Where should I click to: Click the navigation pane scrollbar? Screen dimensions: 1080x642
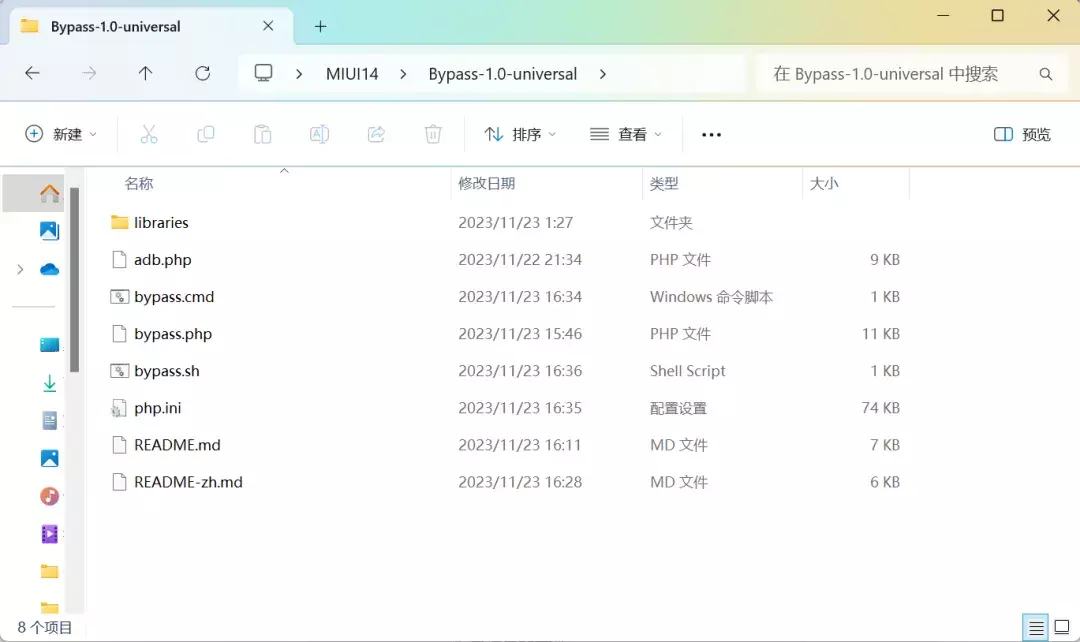(x=74, y=280)
